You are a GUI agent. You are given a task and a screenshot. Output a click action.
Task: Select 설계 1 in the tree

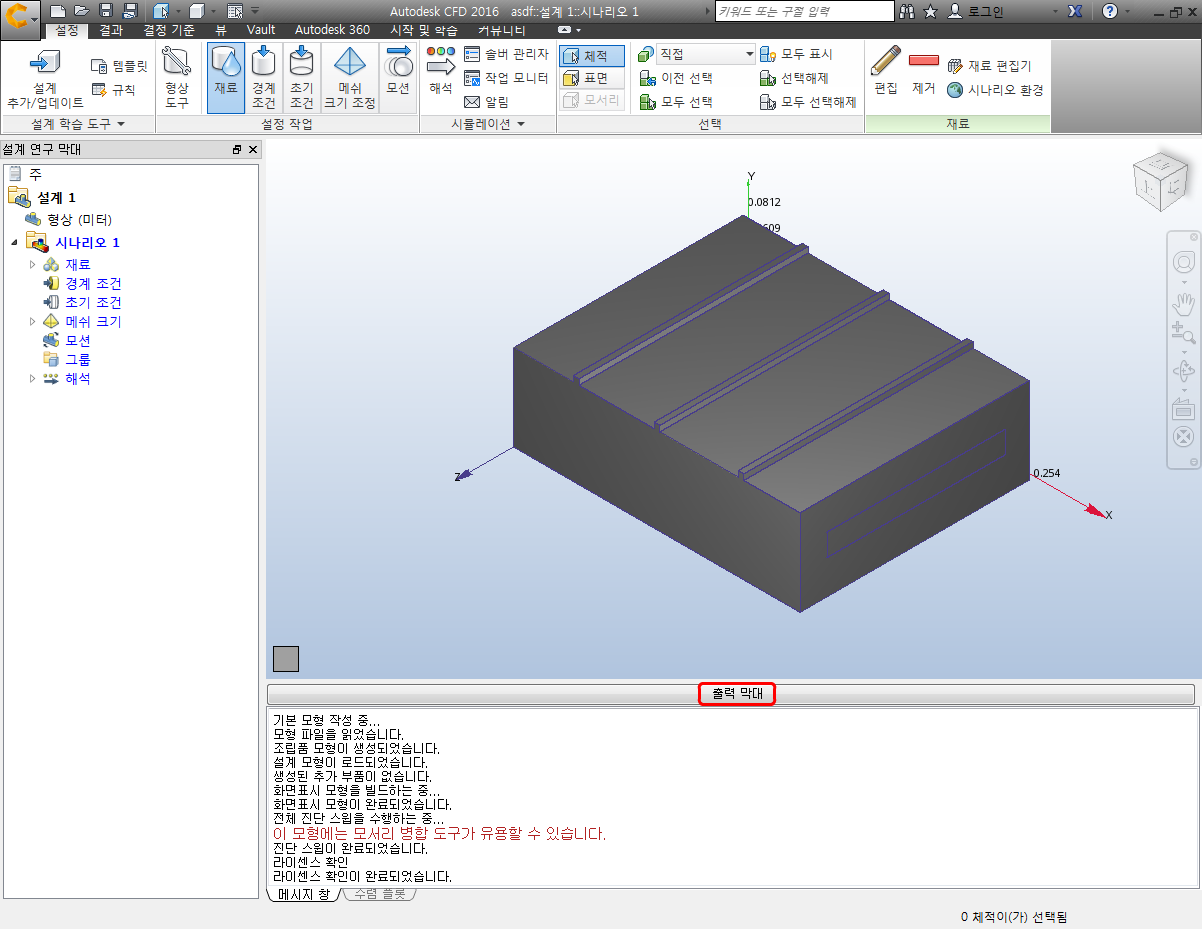coord(57,197)
